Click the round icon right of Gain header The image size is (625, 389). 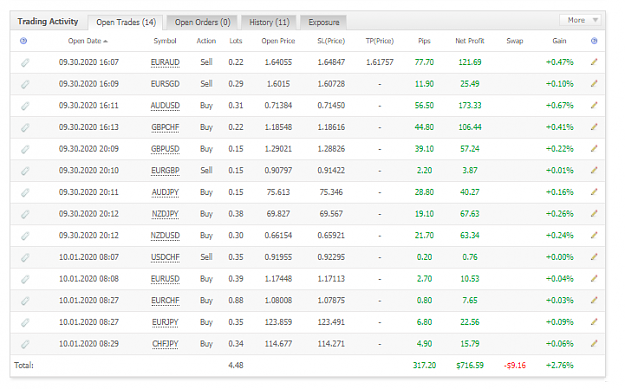[594, 41]
